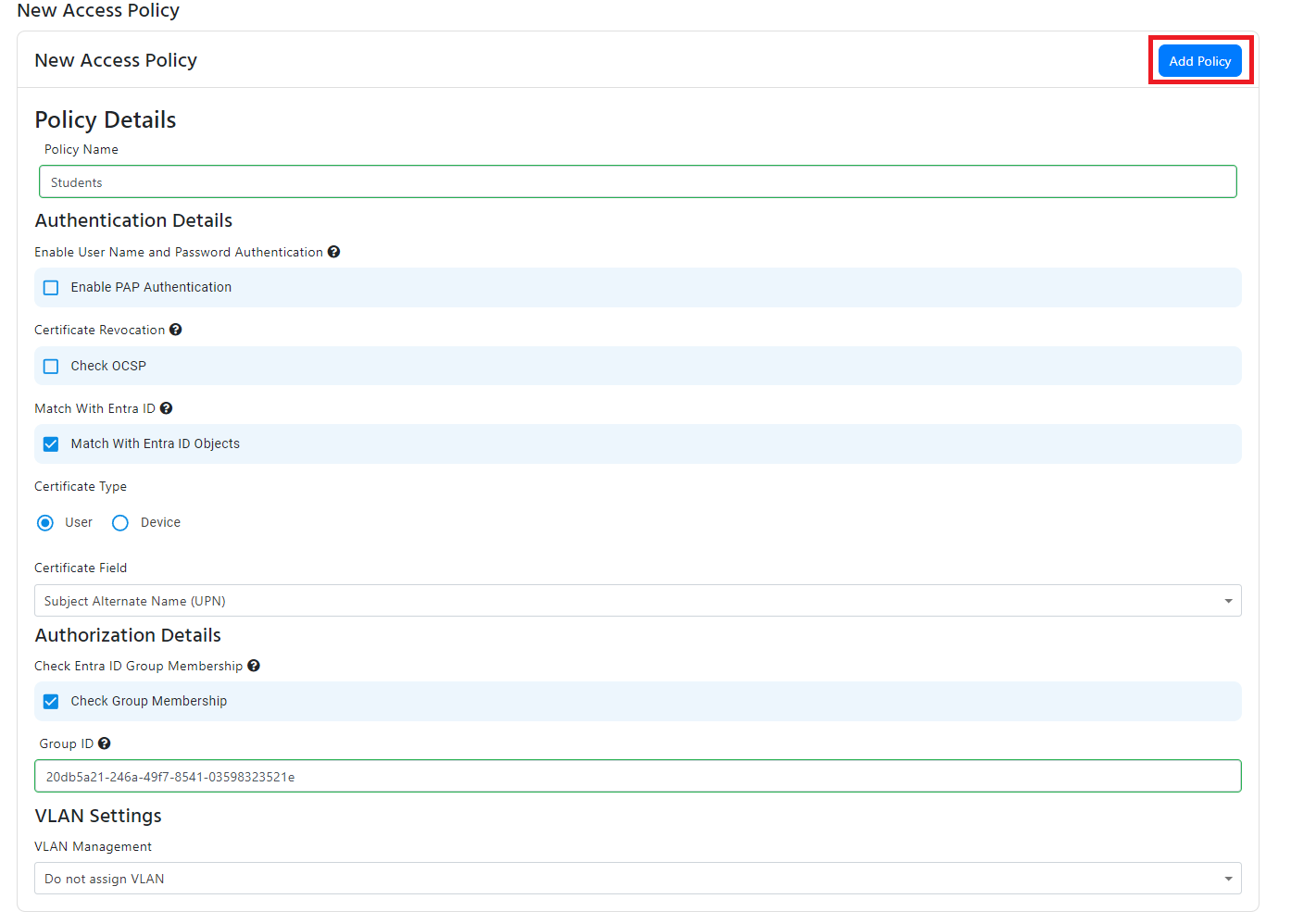This screenshot has height=924, width=1291.
Task: Open the Certificate Field dropdown
Action: pos(637,601)
